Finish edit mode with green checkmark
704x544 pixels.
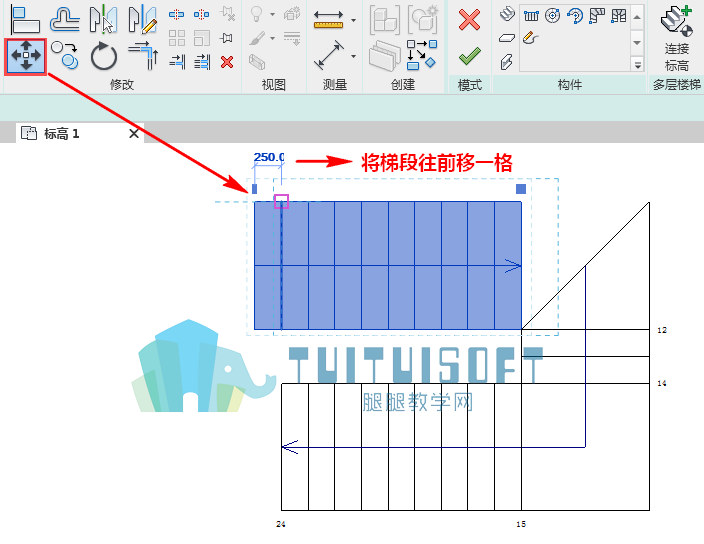point(470,57)
